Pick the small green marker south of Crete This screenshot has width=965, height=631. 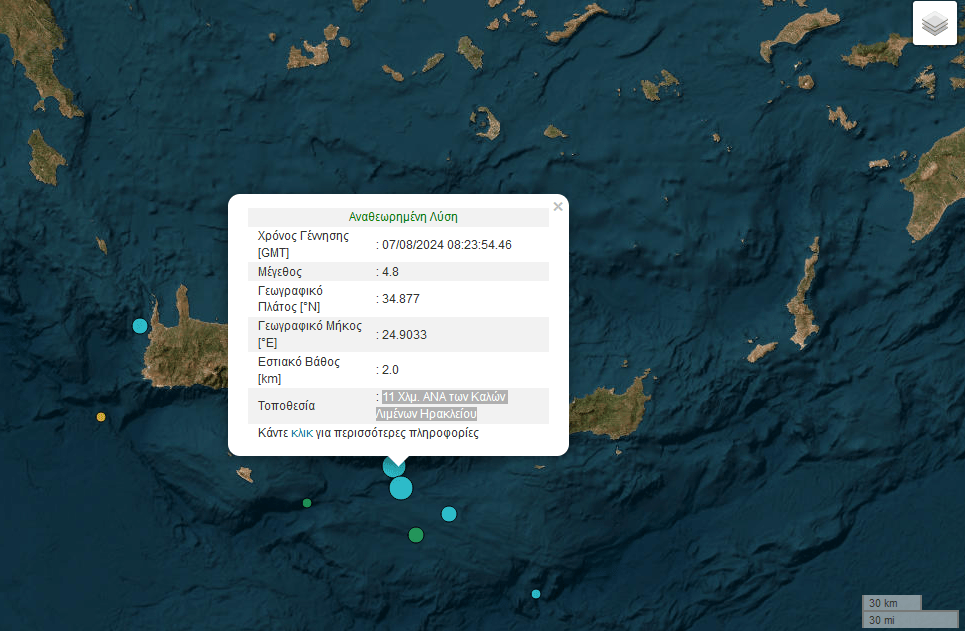307,503
